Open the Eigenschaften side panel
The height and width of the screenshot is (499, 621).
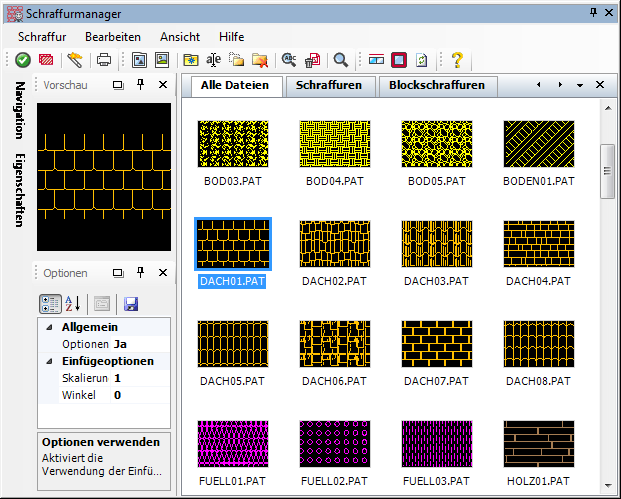(x=19, y=192)
